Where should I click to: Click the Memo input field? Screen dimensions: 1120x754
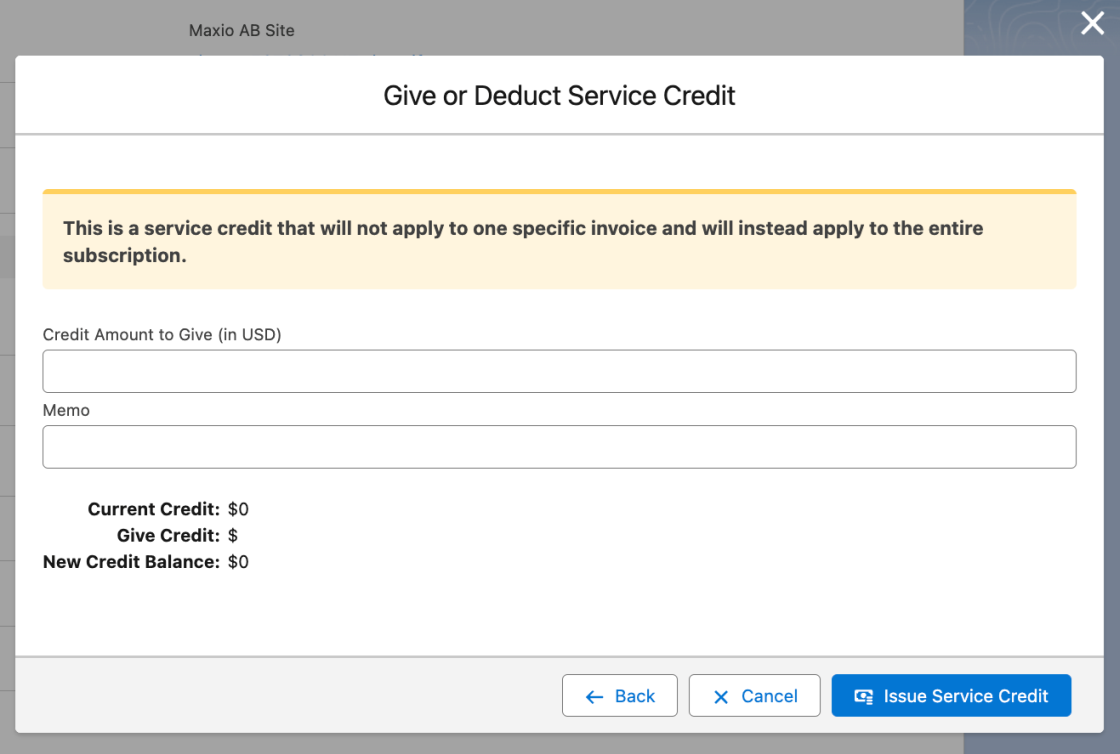pos(559,447)
